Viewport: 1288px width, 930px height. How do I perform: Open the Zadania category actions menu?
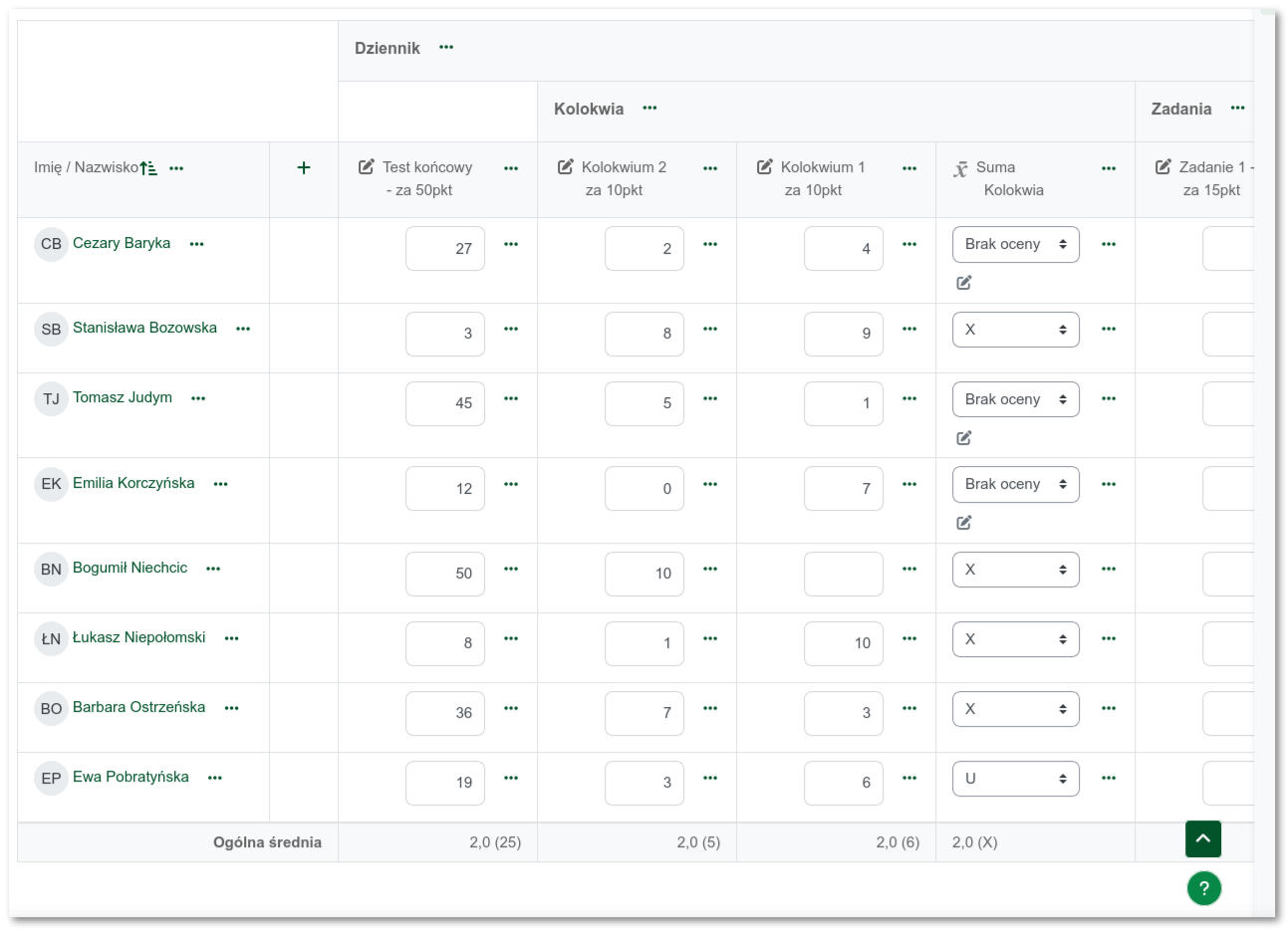(1237, 109)
